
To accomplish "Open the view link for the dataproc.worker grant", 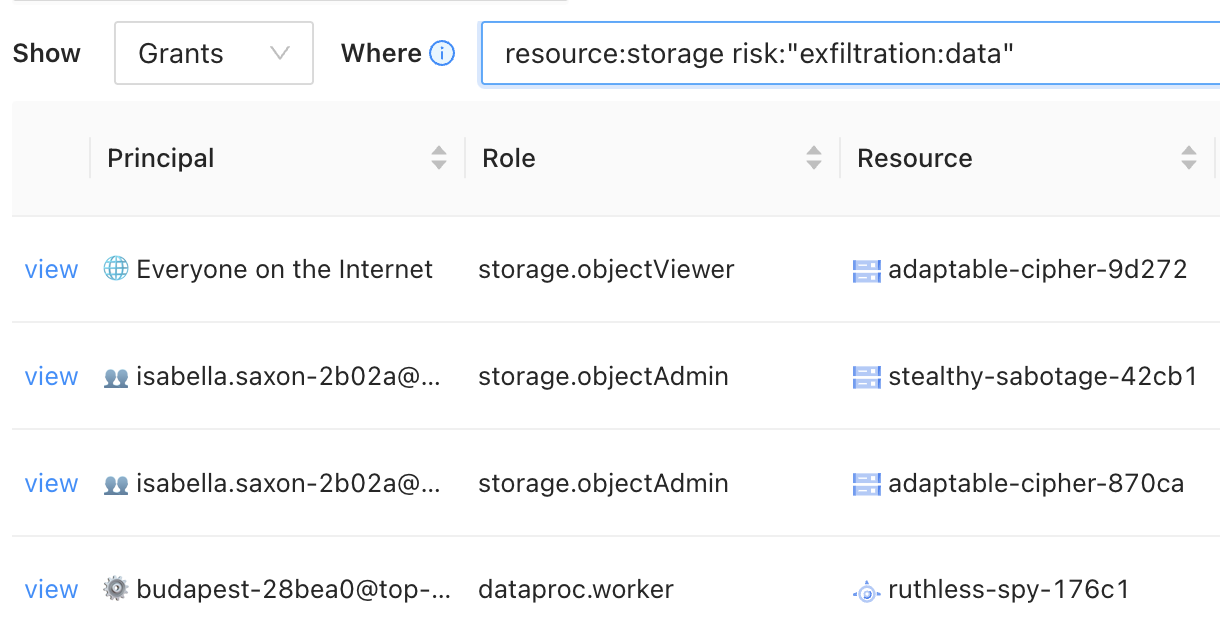I will pyautogui.click(x=51, y=589).
